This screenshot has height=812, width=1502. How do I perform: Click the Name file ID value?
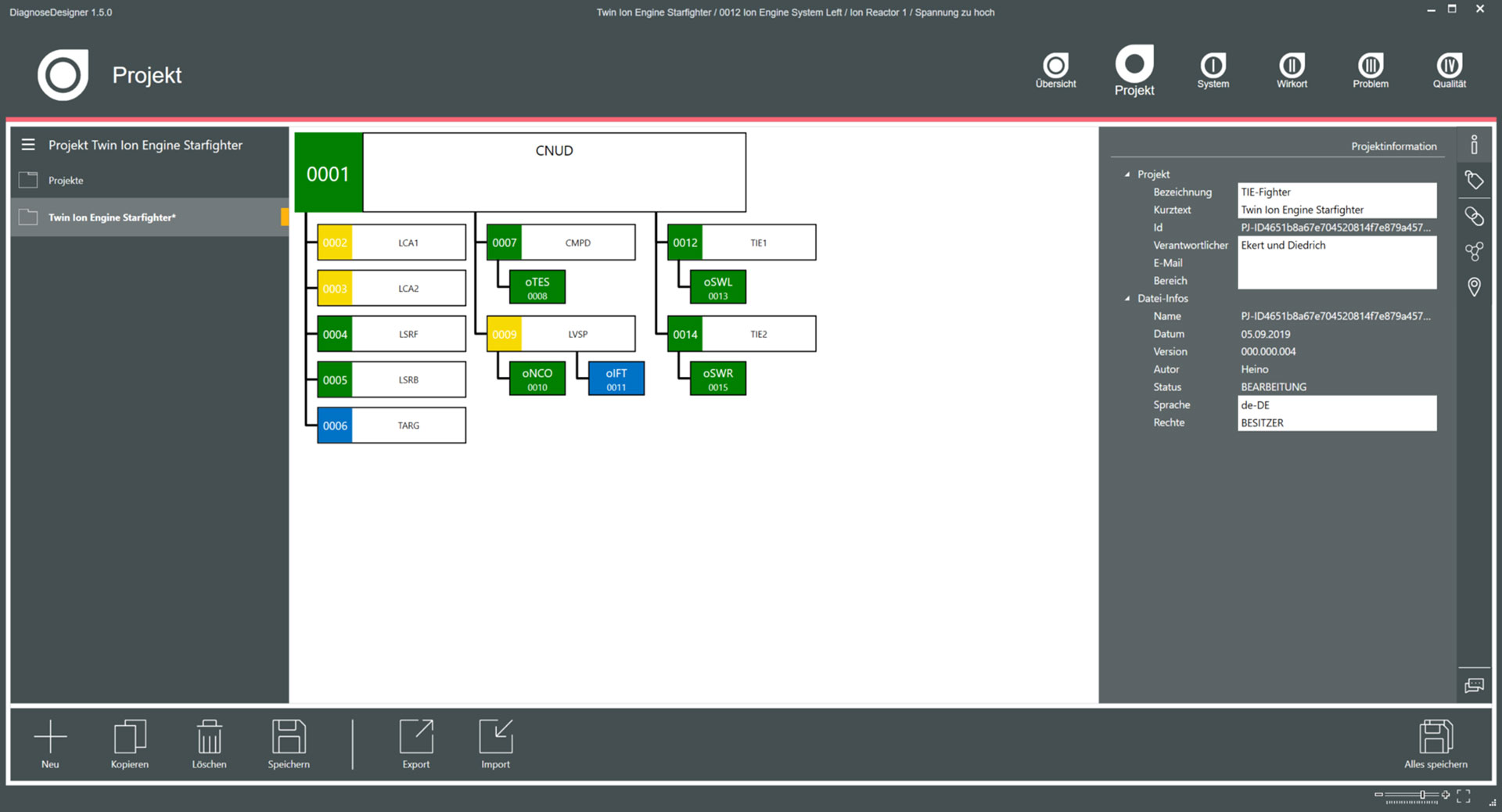[x=1335, y=316]
